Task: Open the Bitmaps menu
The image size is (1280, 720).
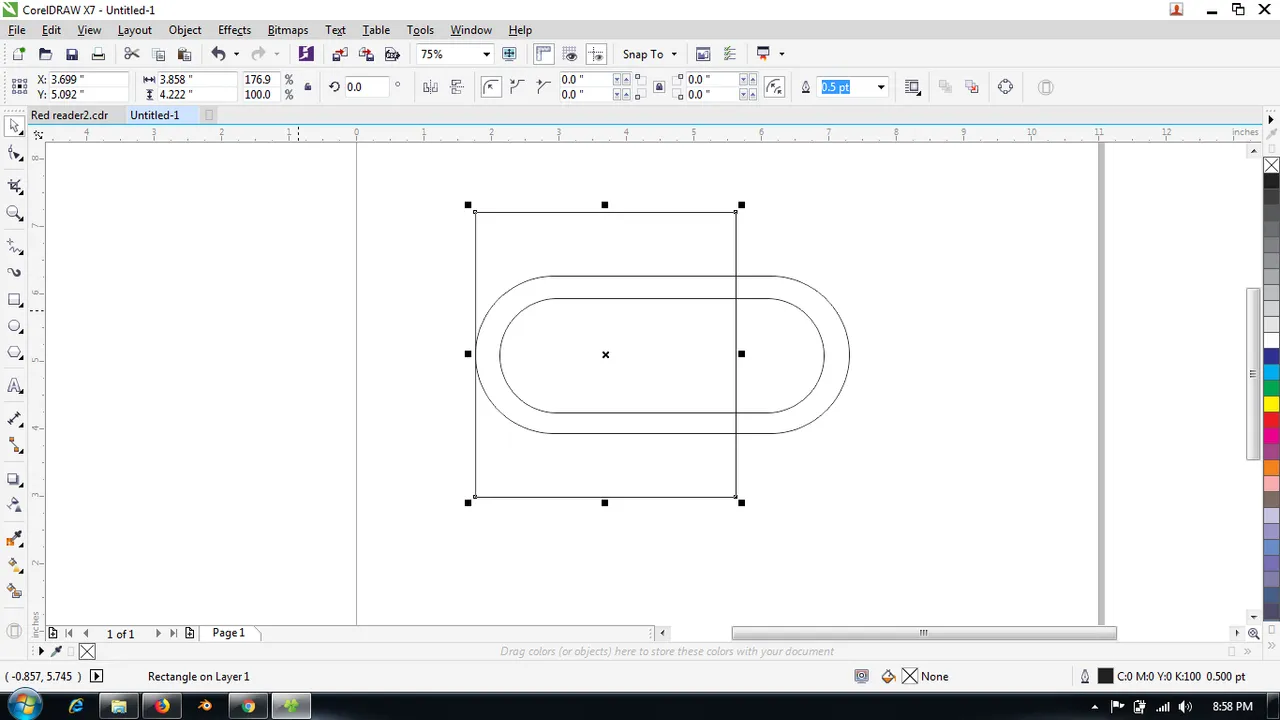Action: pyautogui.click(x=288, y=30)
